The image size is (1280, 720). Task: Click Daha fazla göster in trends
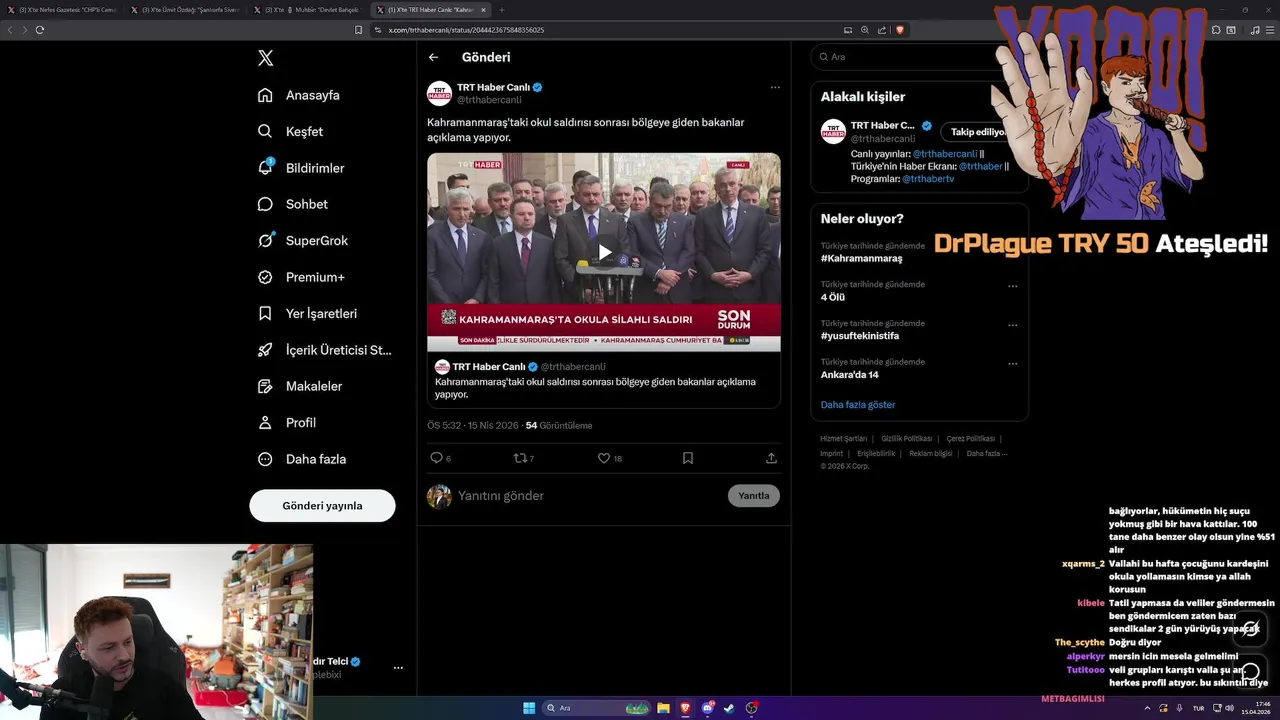[858, 405]
